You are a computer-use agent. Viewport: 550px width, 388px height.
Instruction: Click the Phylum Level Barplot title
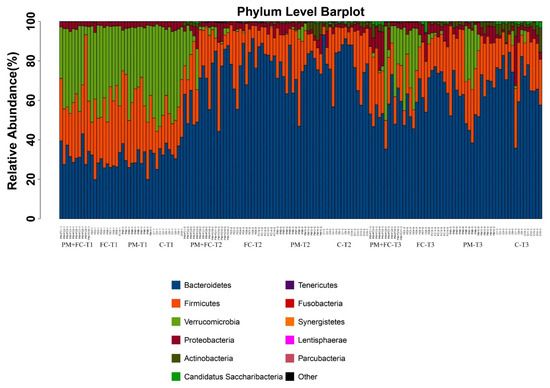301,12
